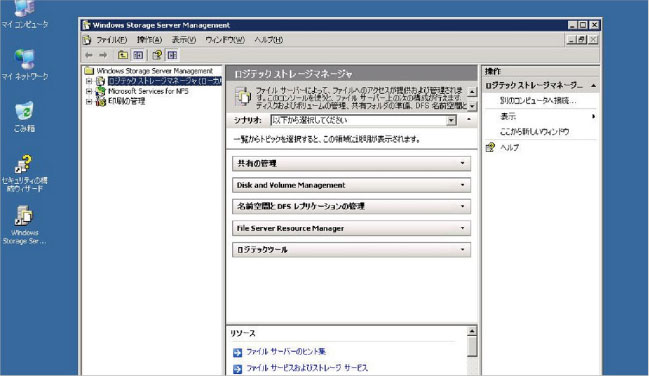Click the title bar application icon

[x=86, y=25]
